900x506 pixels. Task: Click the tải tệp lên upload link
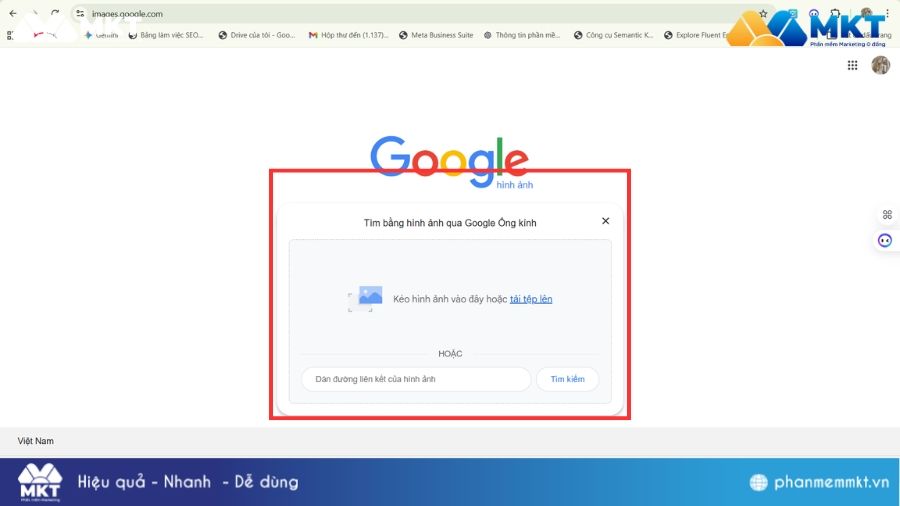pos(531,299)
